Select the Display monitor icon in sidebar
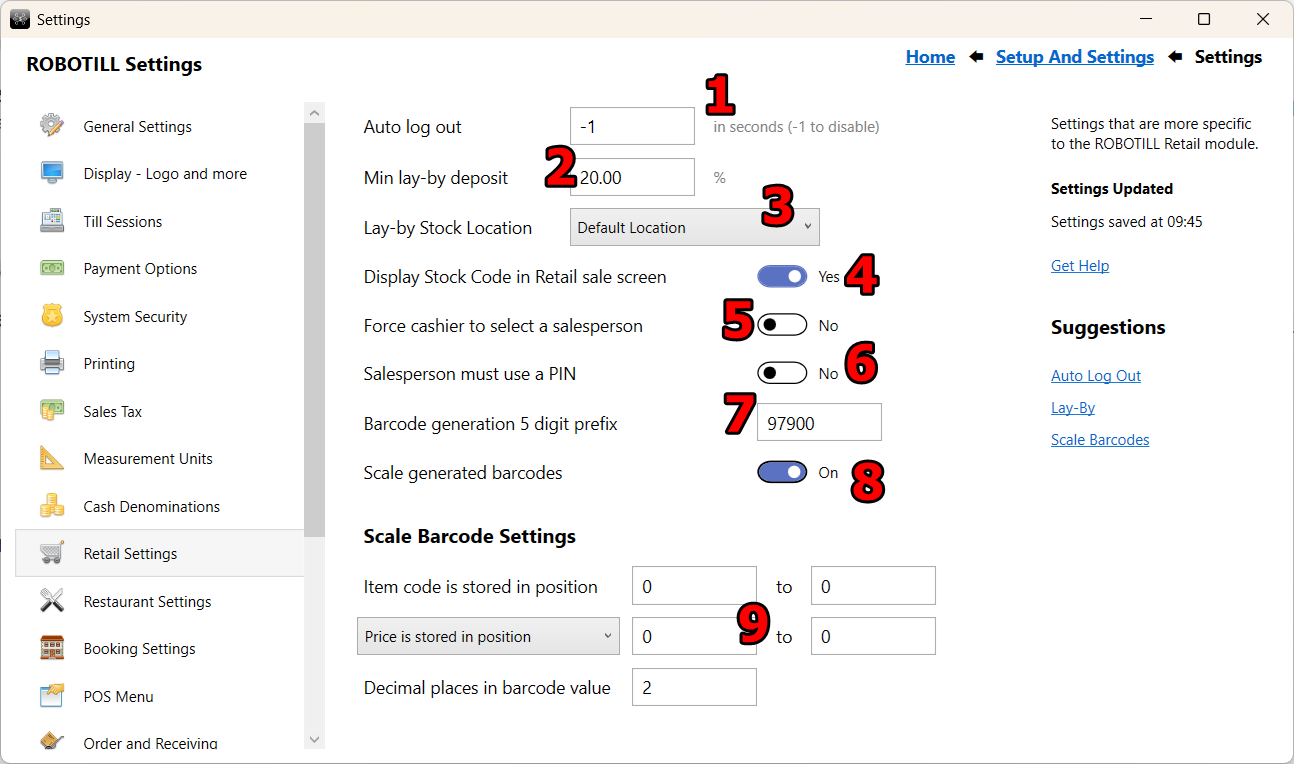Screen dimensions: 1294x764 (x=52, y=173)
